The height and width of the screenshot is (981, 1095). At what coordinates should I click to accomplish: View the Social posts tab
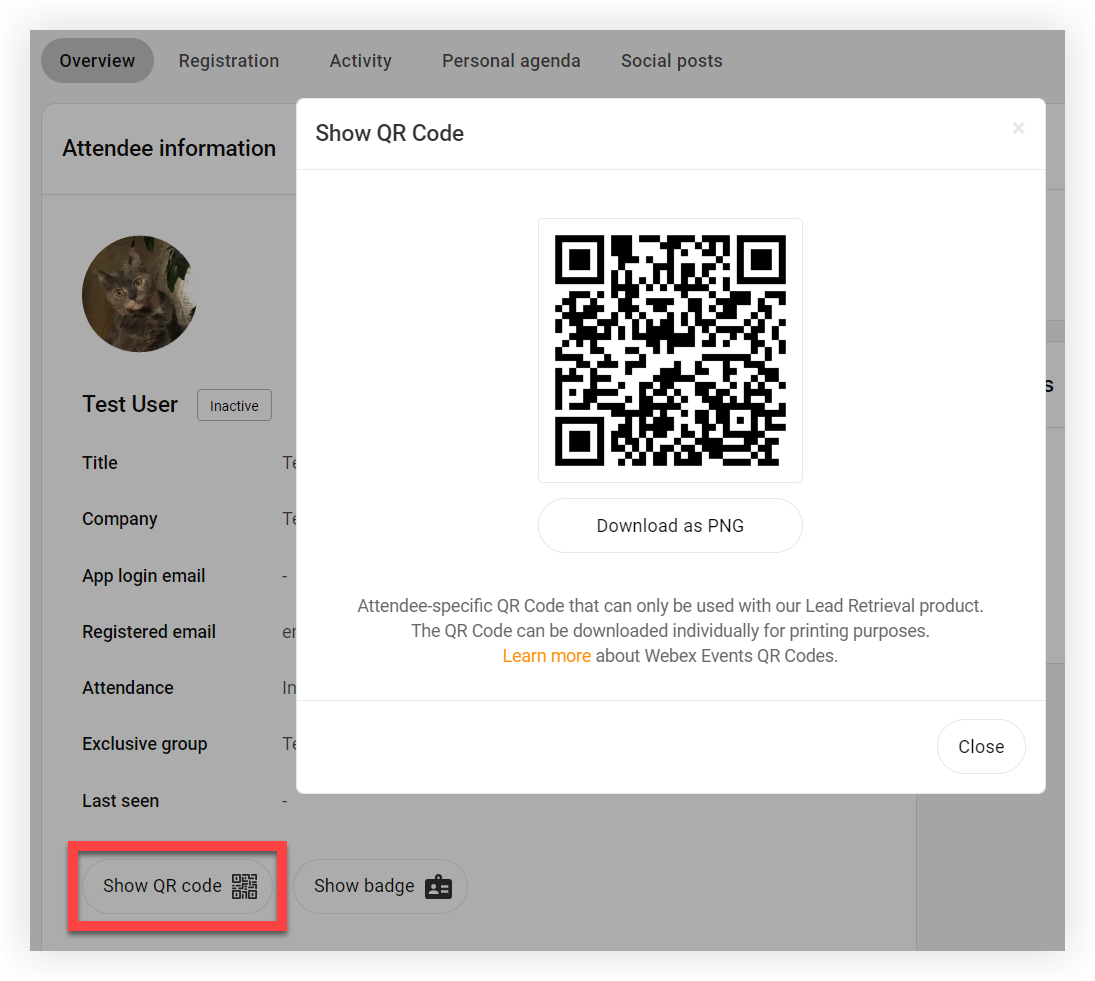click(x=672, y=61)
